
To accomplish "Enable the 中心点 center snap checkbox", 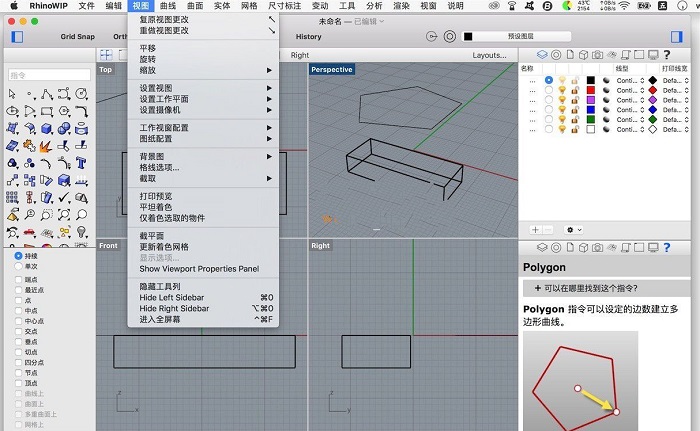I will point(18,321).
